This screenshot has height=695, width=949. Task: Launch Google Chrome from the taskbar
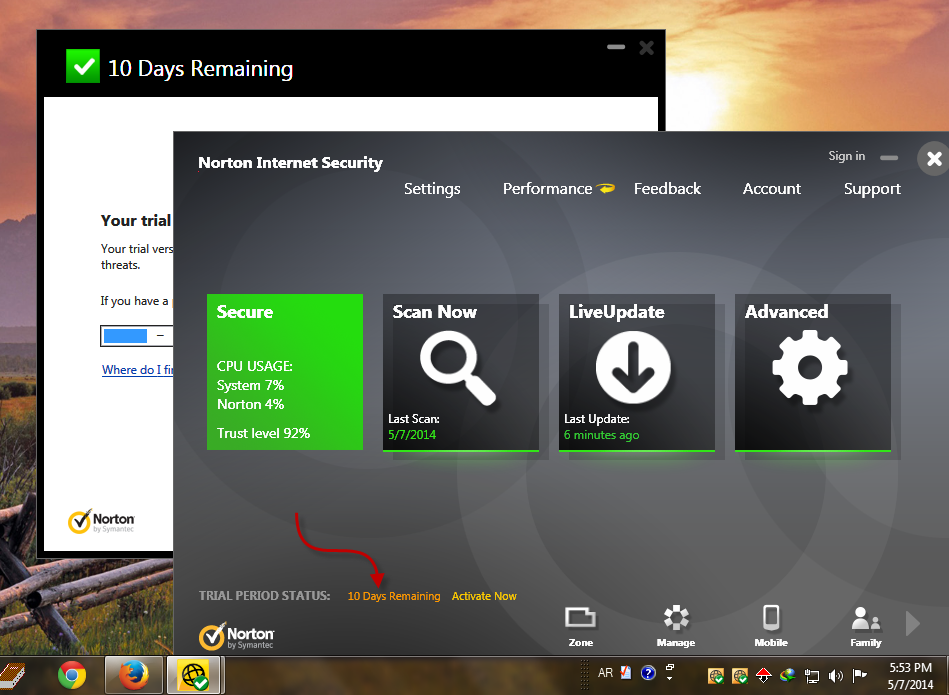[72, 675]
